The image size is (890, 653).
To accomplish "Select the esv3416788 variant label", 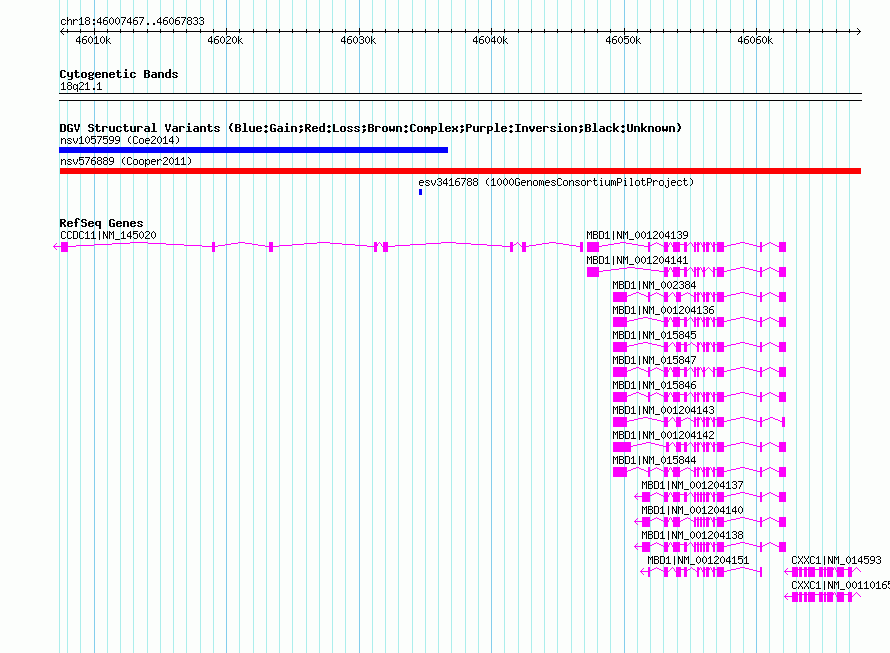I will pyautogui.click(x=556, y=182).
